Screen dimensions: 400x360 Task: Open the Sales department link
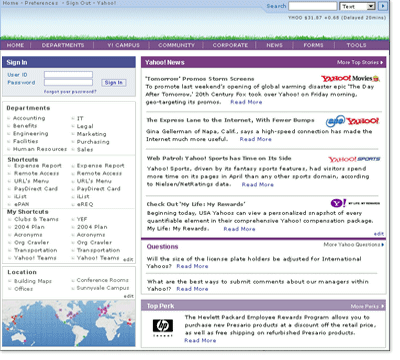85,149
